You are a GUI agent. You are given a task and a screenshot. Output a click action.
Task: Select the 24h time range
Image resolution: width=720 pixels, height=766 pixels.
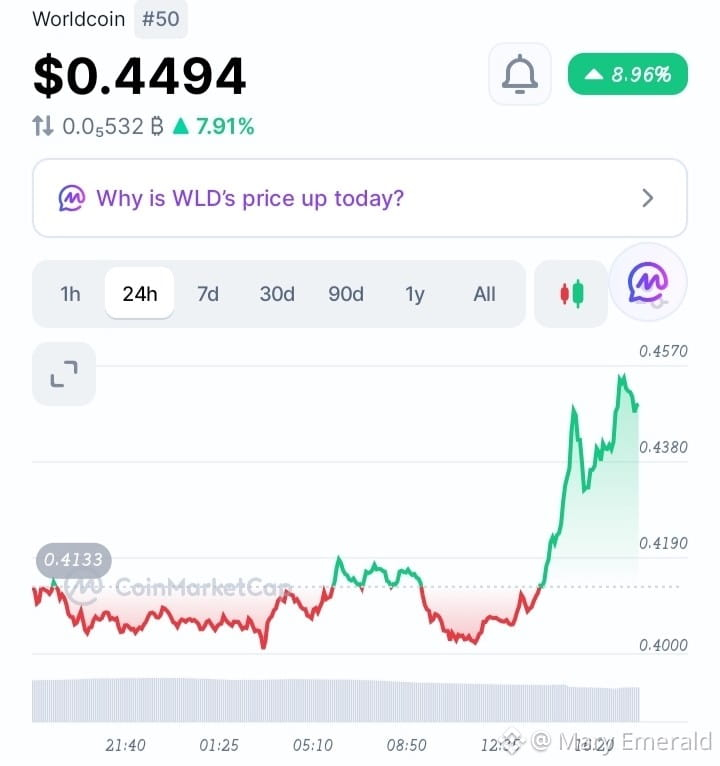140,293
